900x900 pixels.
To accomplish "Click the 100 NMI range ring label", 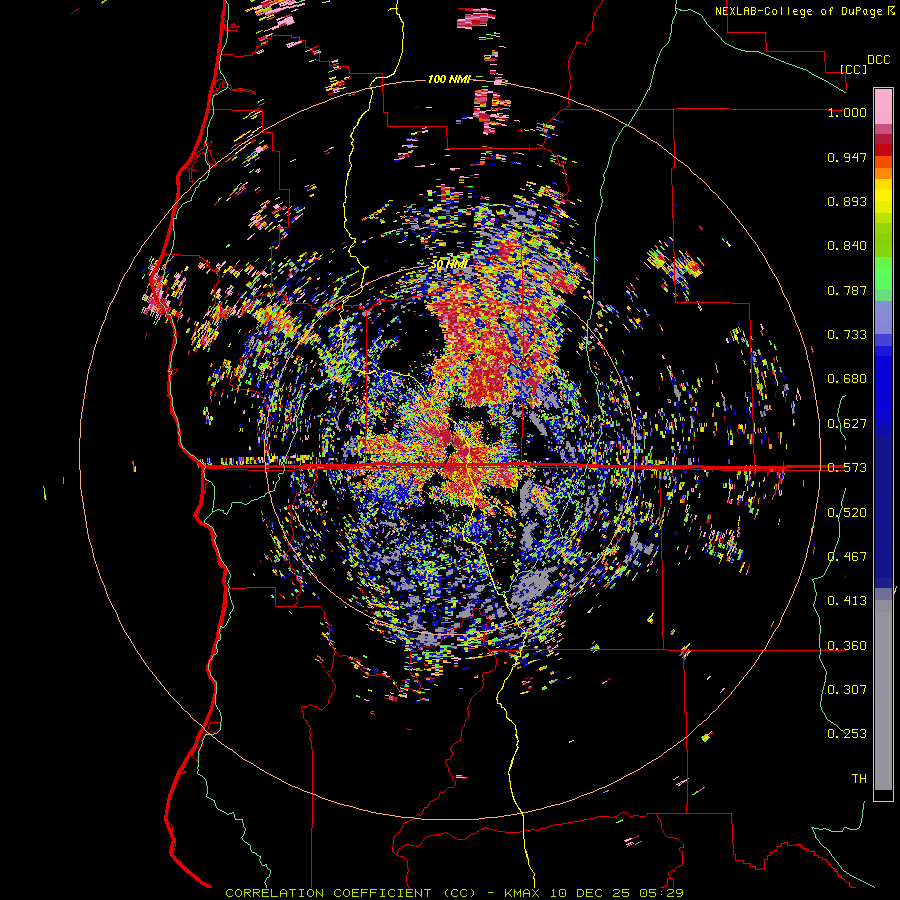I will pos(449,79).
